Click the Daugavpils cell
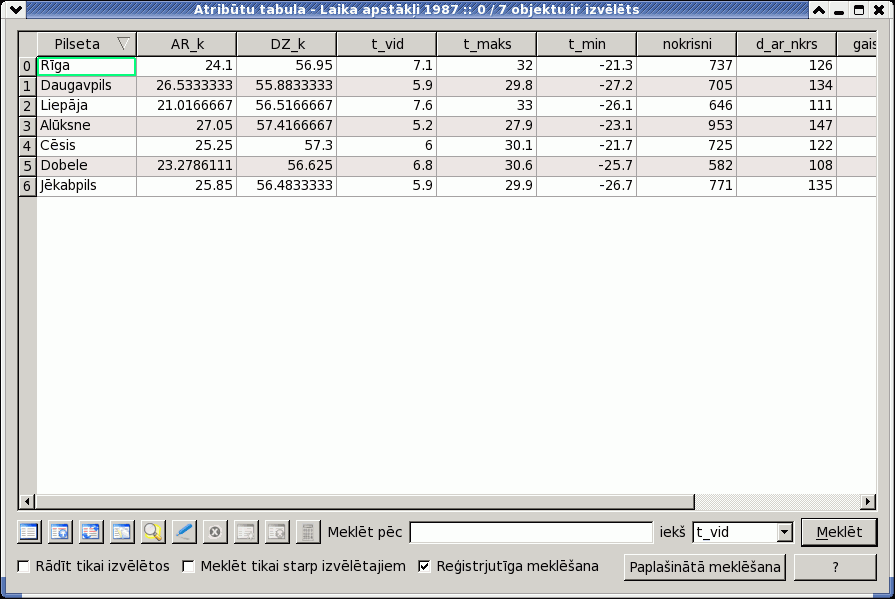 click(87, 86)
